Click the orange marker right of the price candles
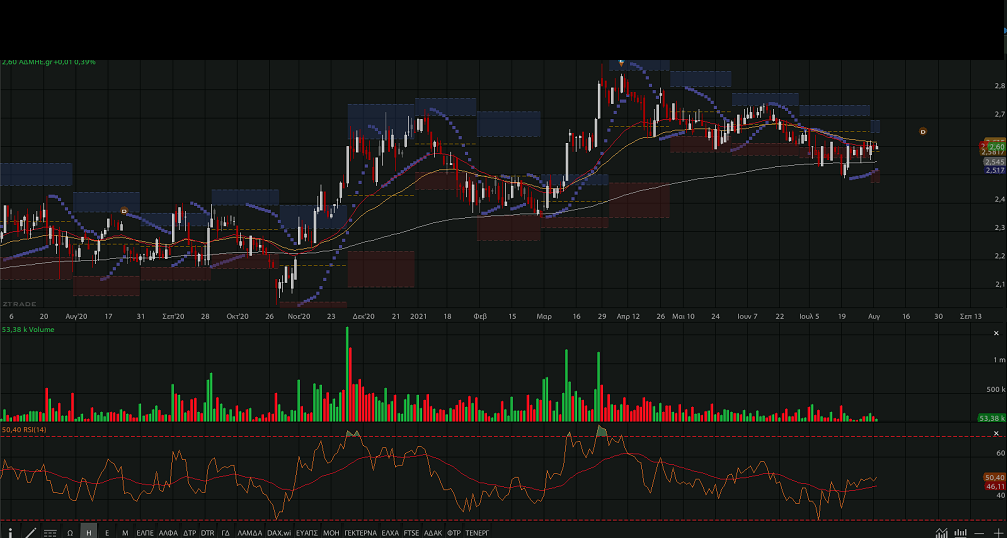The height and width of the screenshot is (538, 1007). pyautogui.click(x=923, y=131)
